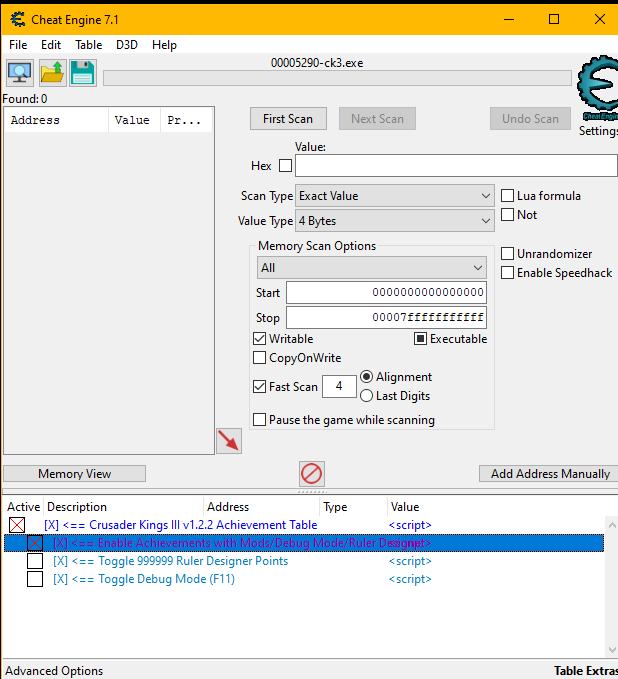Screen dimensions: 618x679
Task: Click the 00005290-ck3.exe process label
Action: coord(317,63)
